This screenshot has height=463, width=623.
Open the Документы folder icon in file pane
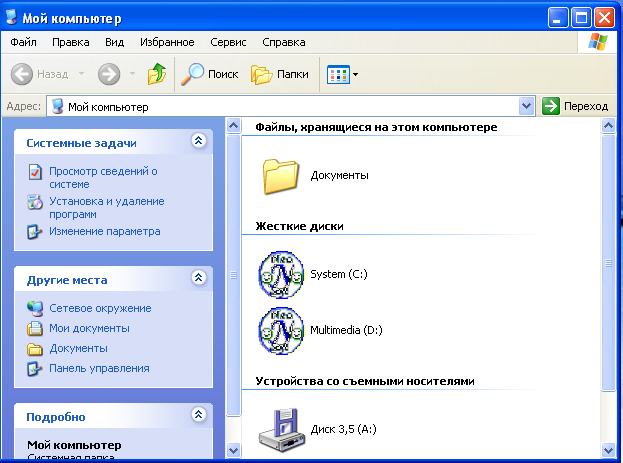[281, 176]
